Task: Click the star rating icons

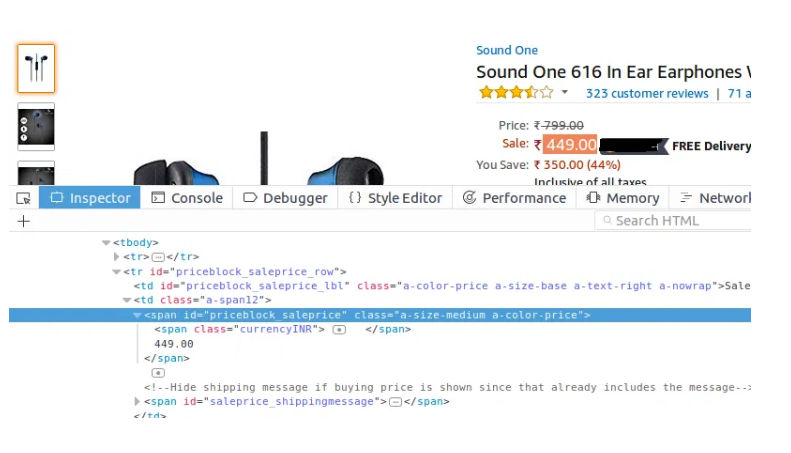Action: pyautogui.click(x=515, y=93)
